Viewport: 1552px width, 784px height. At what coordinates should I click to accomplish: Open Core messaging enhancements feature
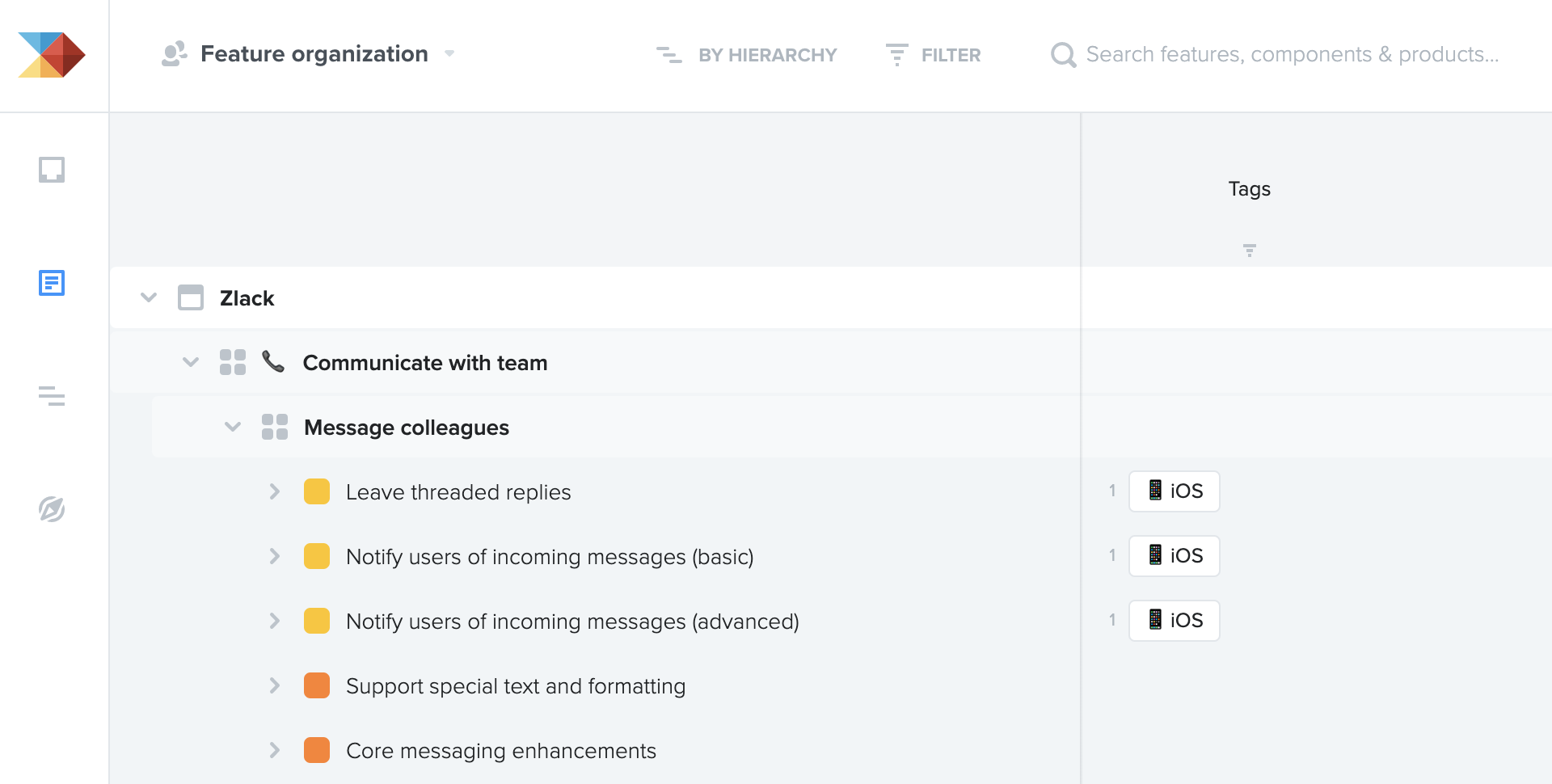(501, 751)
